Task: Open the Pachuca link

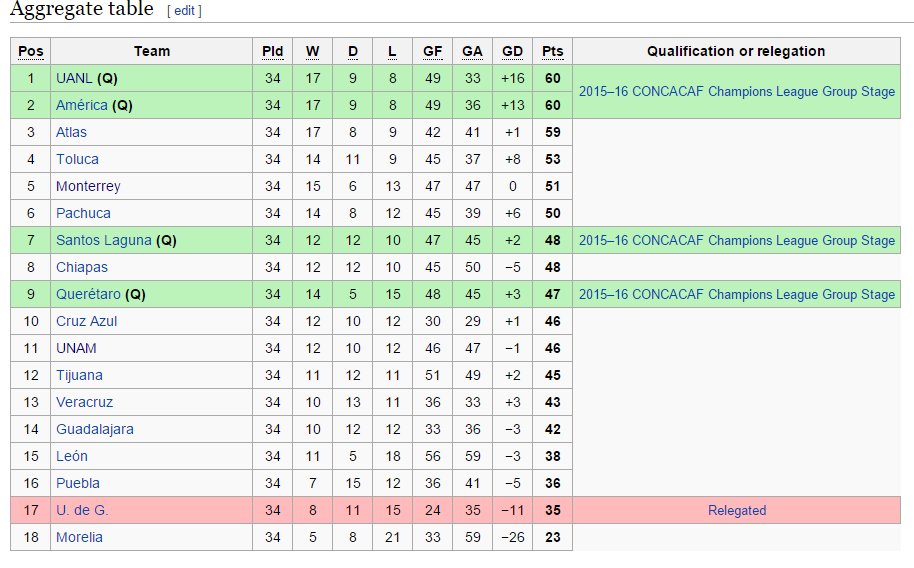Action: pyautogui.click(x=83, y=213)
